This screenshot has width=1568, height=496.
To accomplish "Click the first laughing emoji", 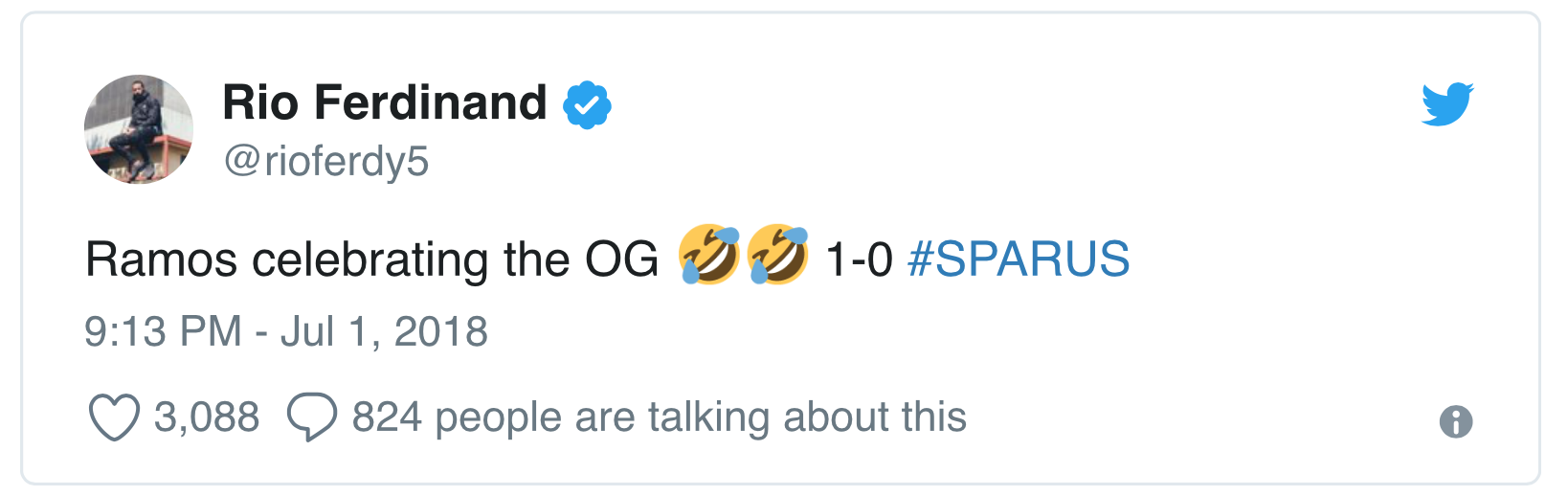I will tap(709, 256).
